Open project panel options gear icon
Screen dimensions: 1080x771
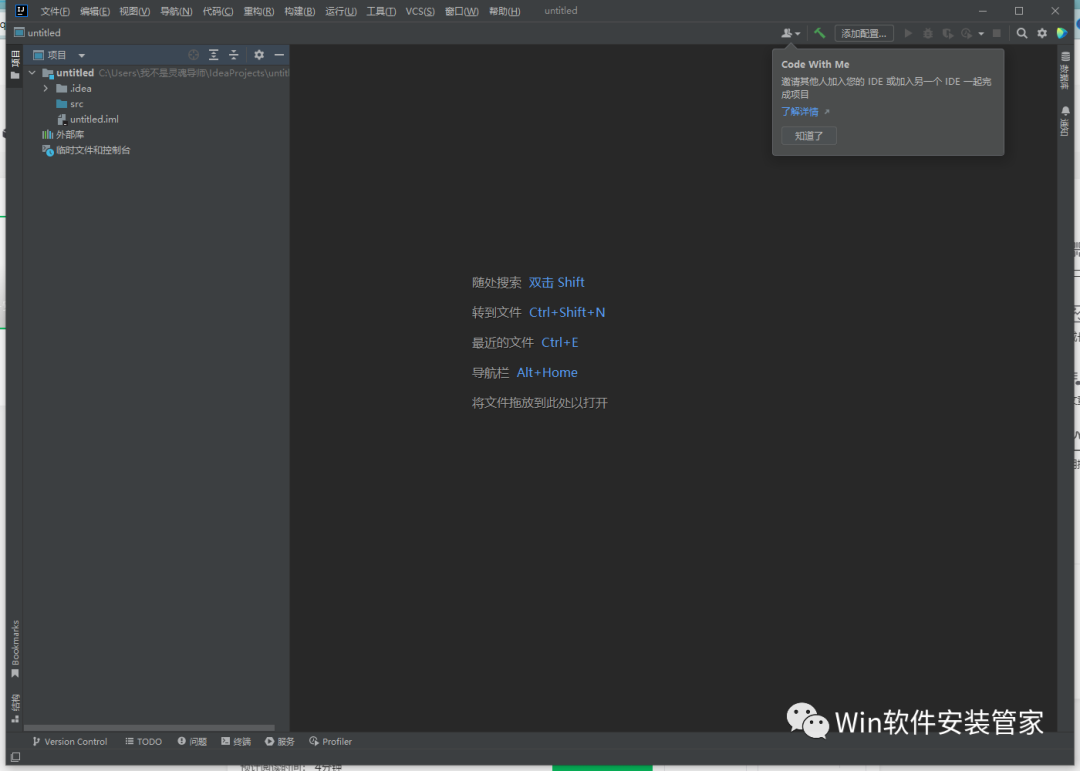coord(259,55)
